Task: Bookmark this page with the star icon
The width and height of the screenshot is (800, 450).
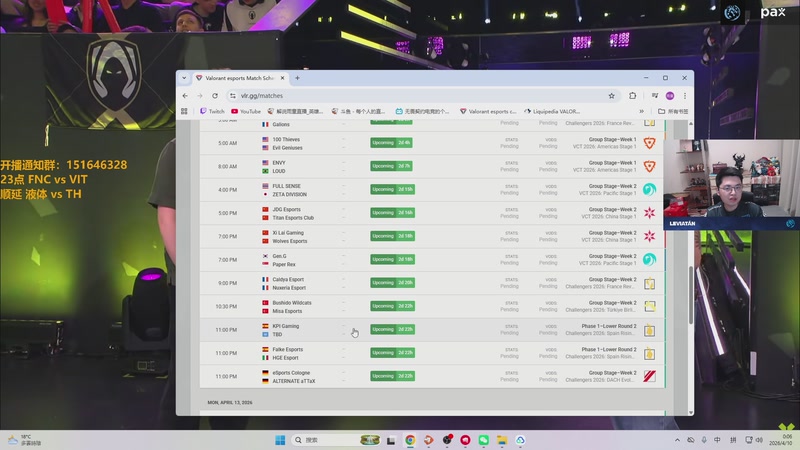Action: [x=611, y=96]
